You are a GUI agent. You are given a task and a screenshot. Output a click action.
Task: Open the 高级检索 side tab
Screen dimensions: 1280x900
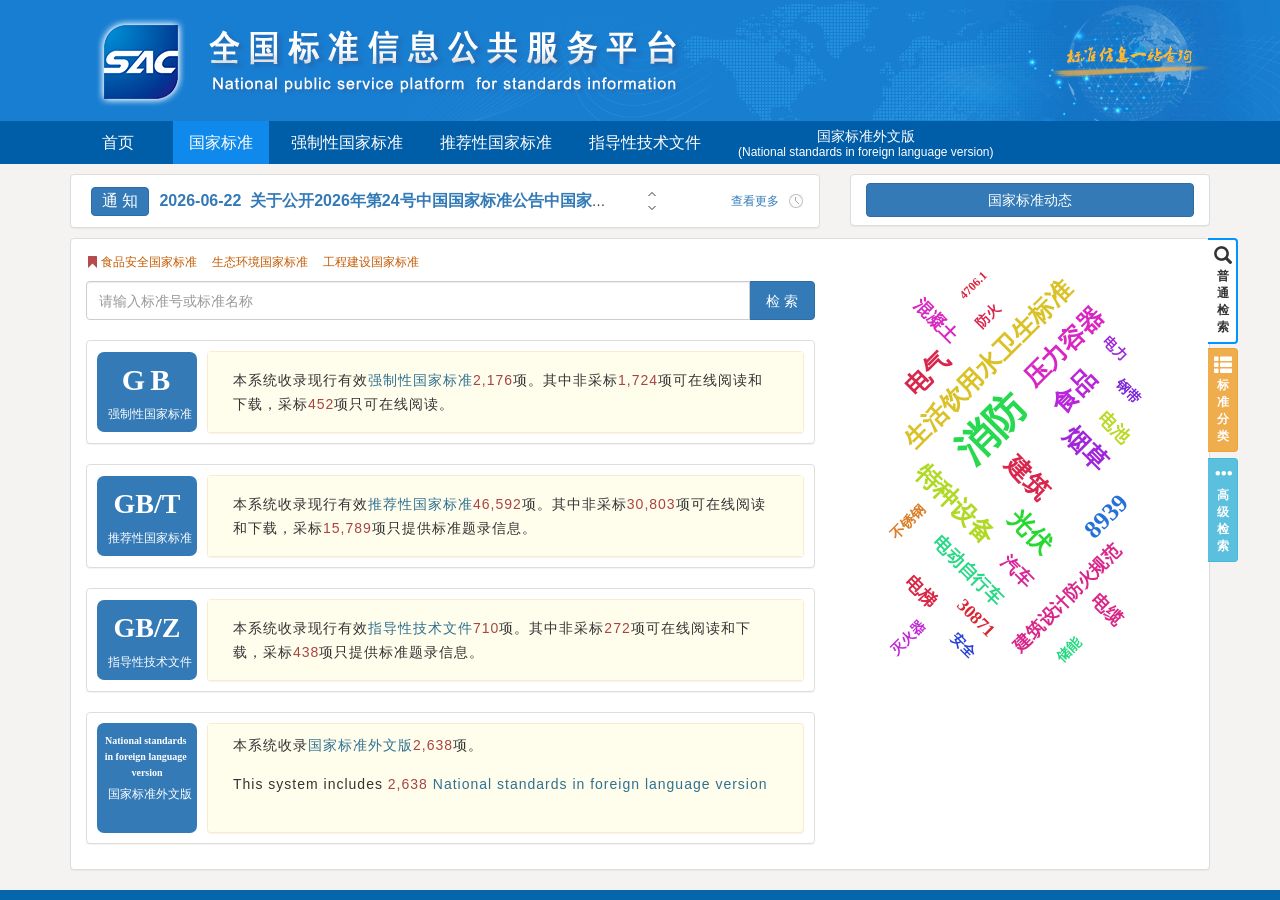click(1223, 510)
